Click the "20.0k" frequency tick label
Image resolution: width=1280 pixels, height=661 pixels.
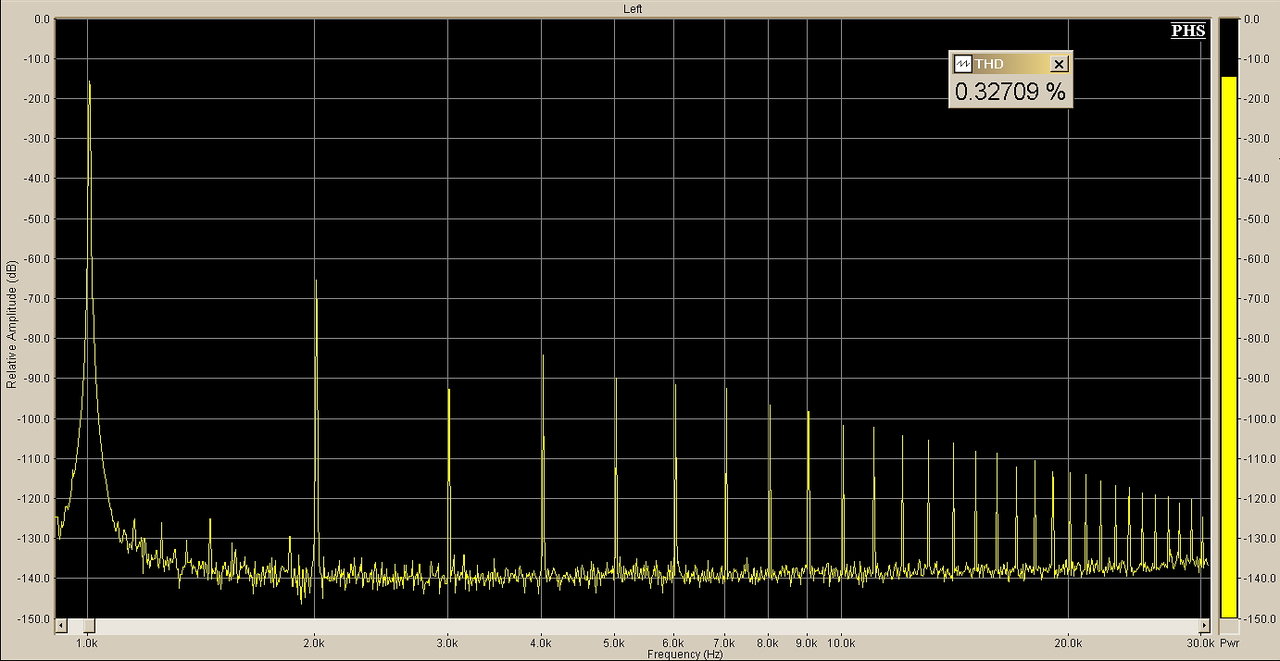[1068, 642]
